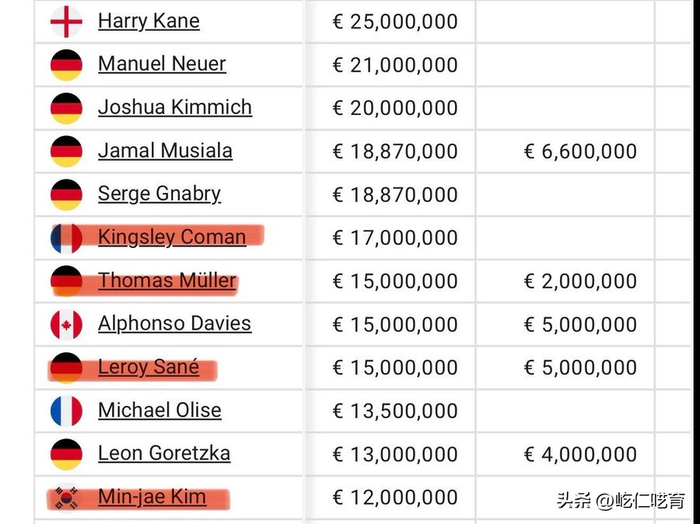Open the highlighted Thomas Müller link
The height and width of the screenshot is (524, 700).
[x=167, y=281]
